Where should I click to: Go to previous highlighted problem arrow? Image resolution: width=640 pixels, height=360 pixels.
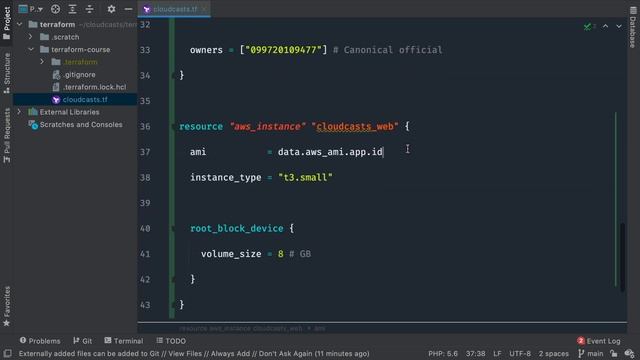pos(605,26)
